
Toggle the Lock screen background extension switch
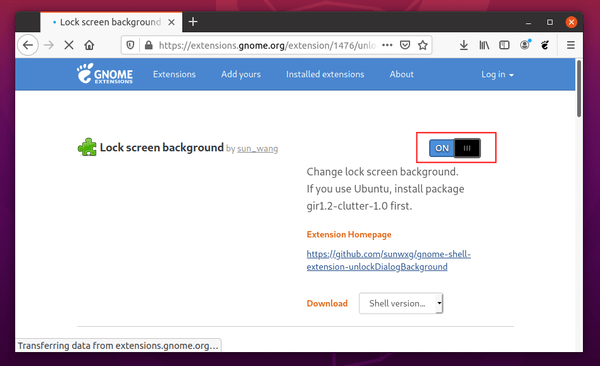click(455, 148)
